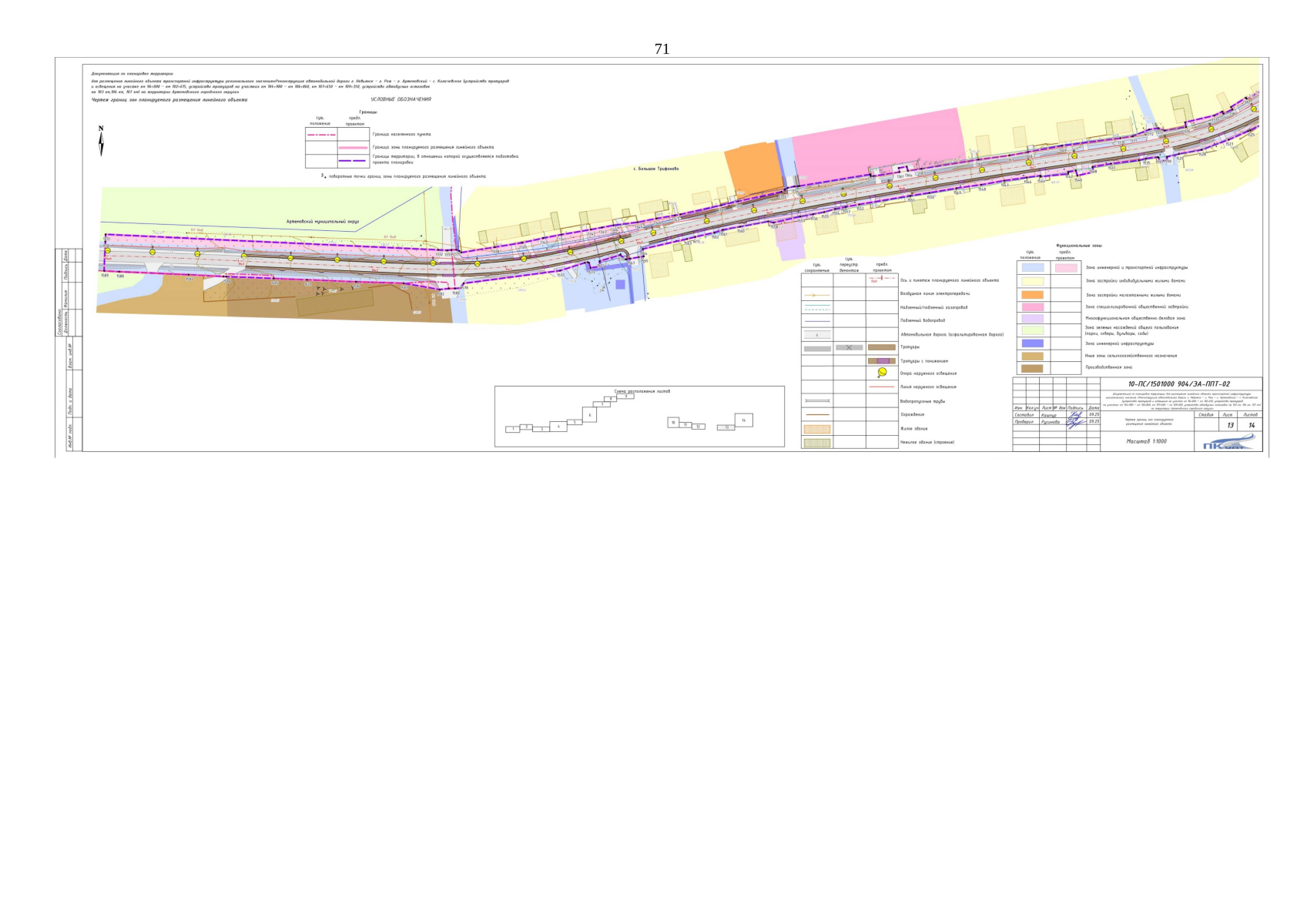The image size is (1307, 924).
Task: Click the page number 71 at top
Action: (x=662, y=49)
